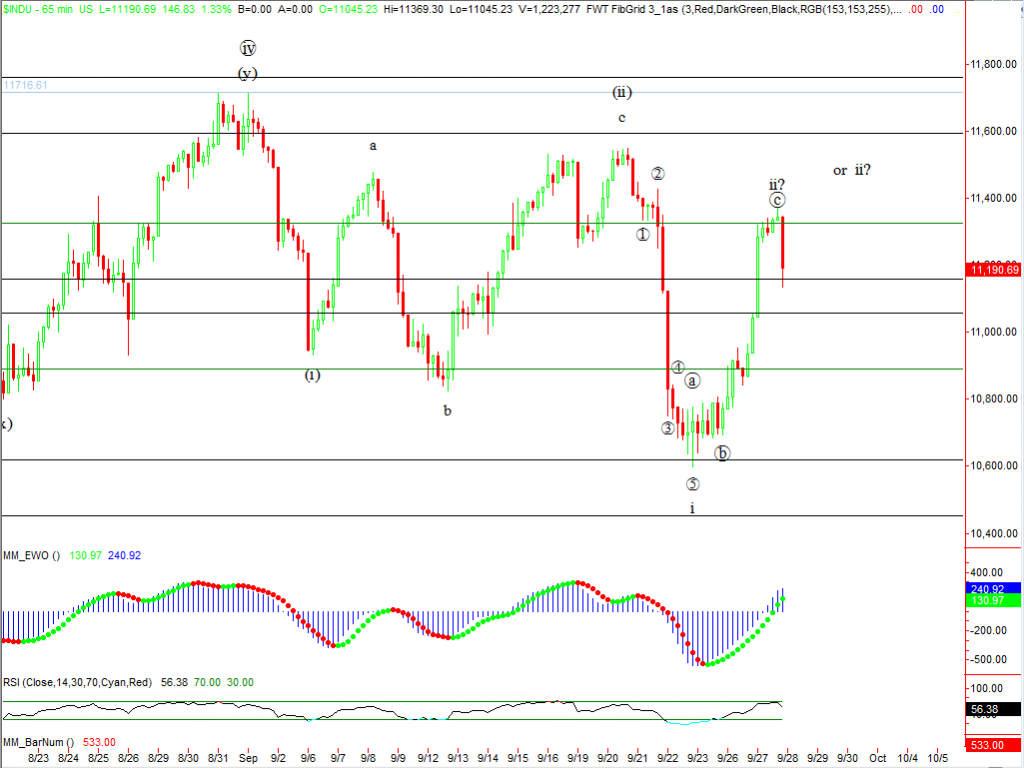Click the 'or ii?' text annotation
The width and height of the screenshot is (1024, 768).
(x=851, y=170)
